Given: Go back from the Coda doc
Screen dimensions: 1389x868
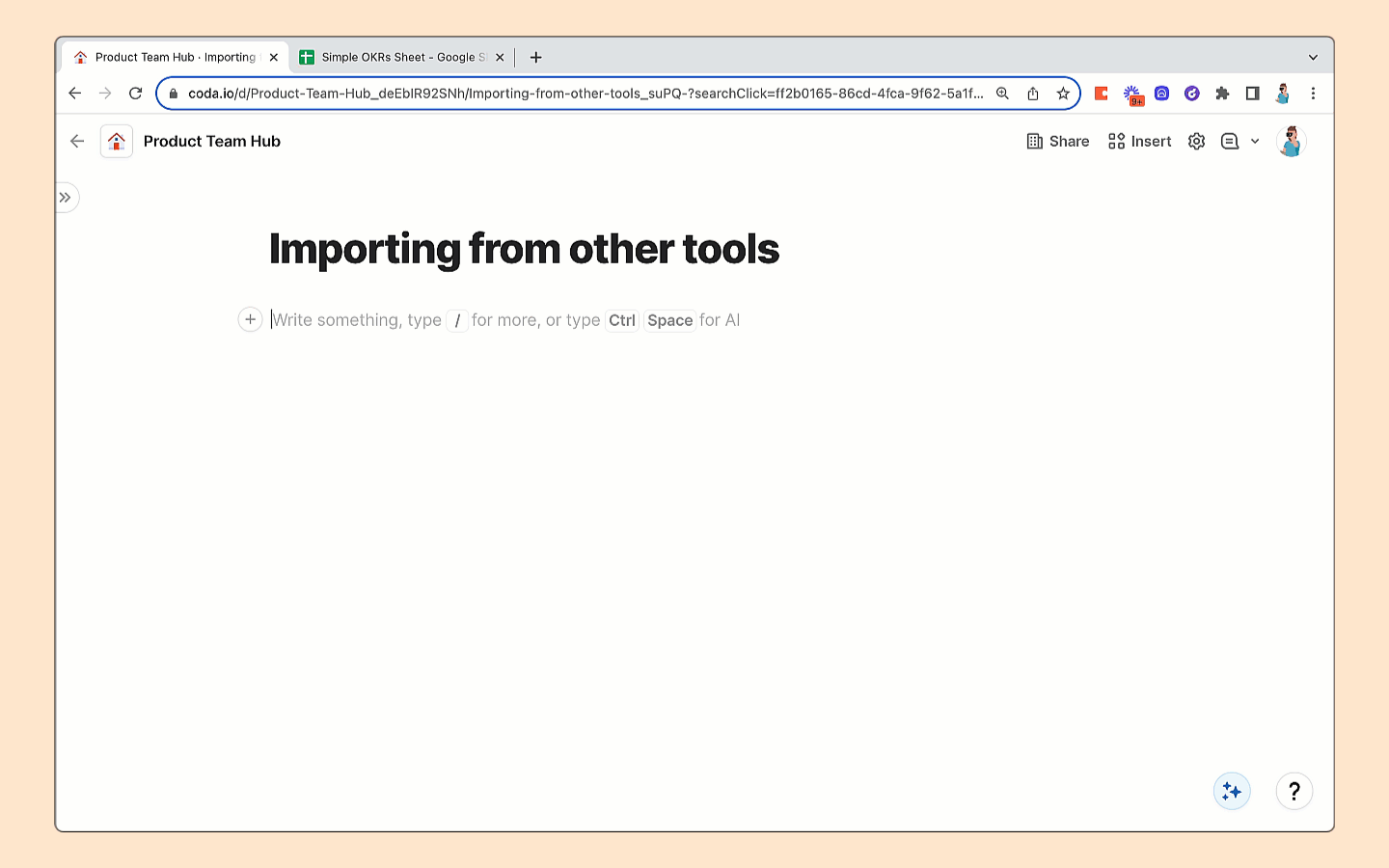Looking at the screenshot, I should pos(77,142).
